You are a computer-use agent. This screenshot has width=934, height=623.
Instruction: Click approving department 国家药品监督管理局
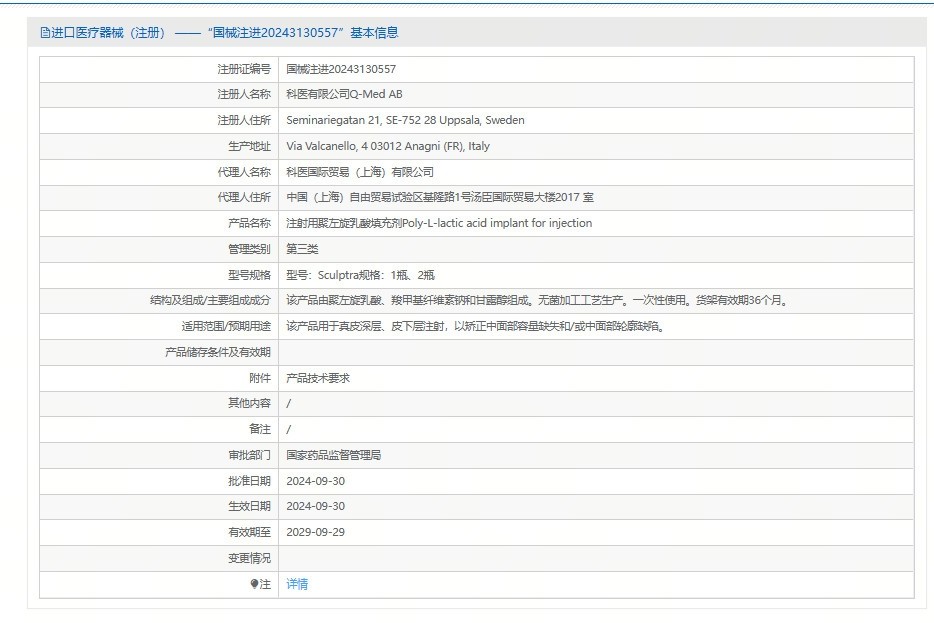tap(333, 455)
